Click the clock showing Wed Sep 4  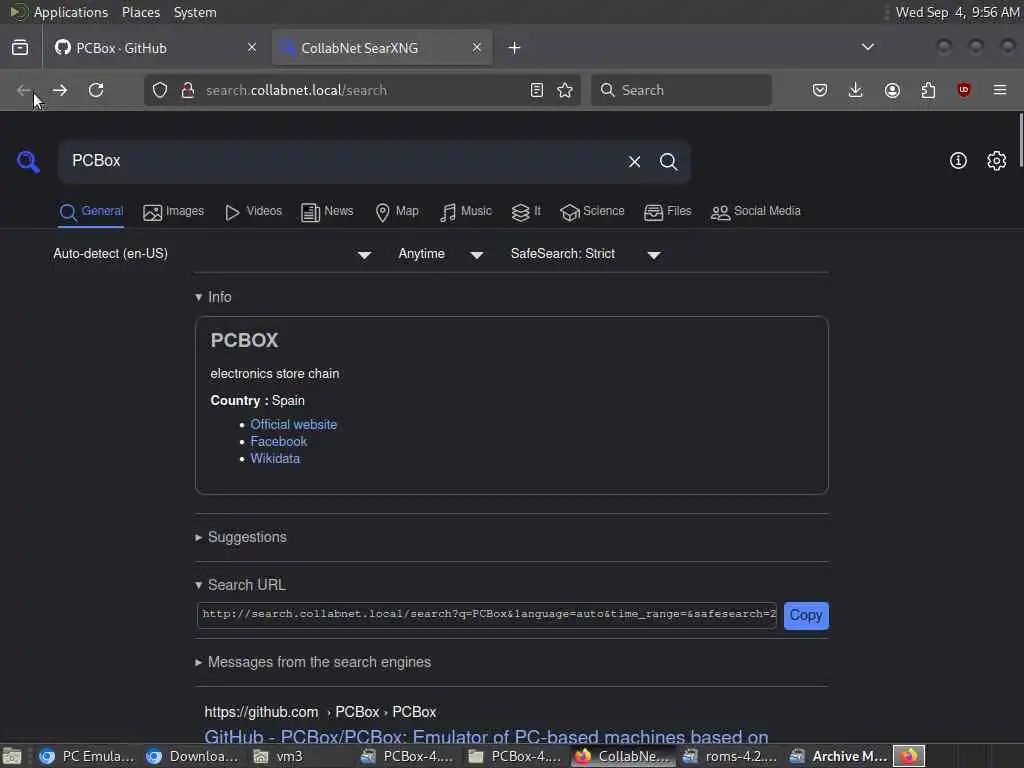957,12
